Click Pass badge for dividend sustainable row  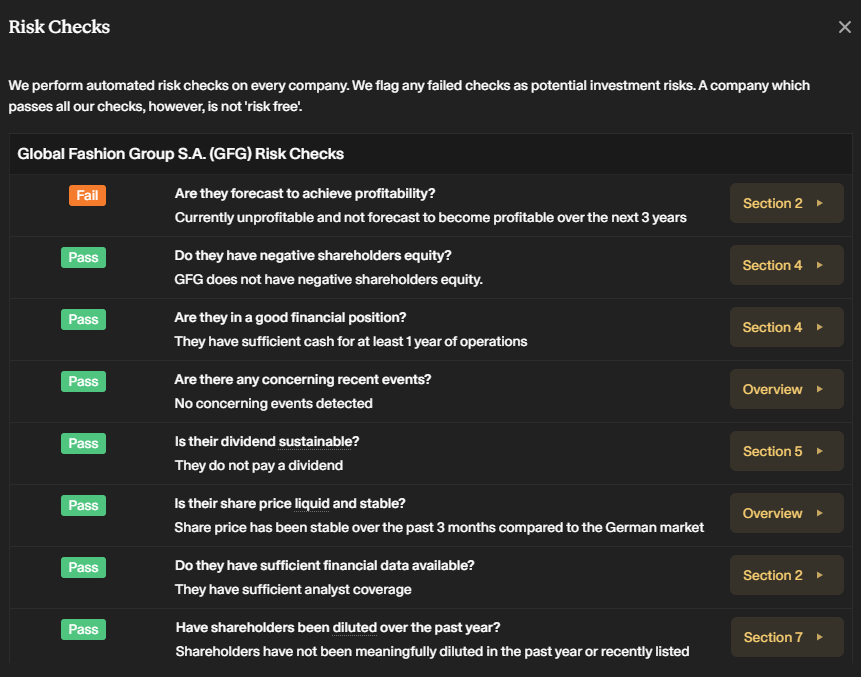coord(83,444)
